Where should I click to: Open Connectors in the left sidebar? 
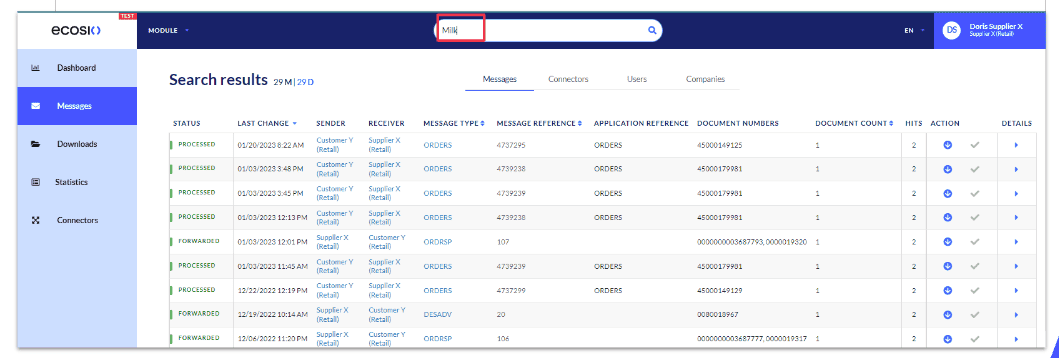pyautogui.click(x=77, y=220)
